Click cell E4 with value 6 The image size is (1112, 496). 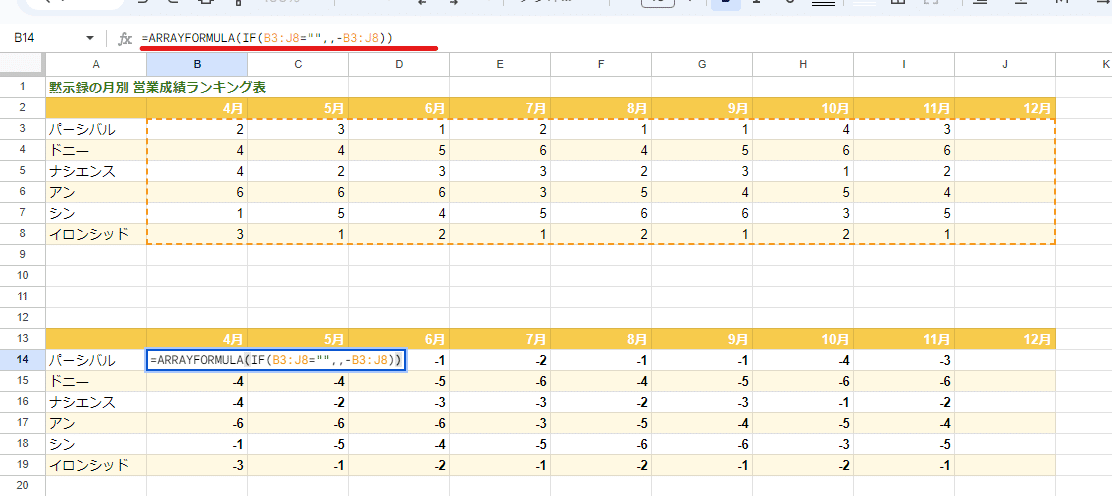click(500, 150)
